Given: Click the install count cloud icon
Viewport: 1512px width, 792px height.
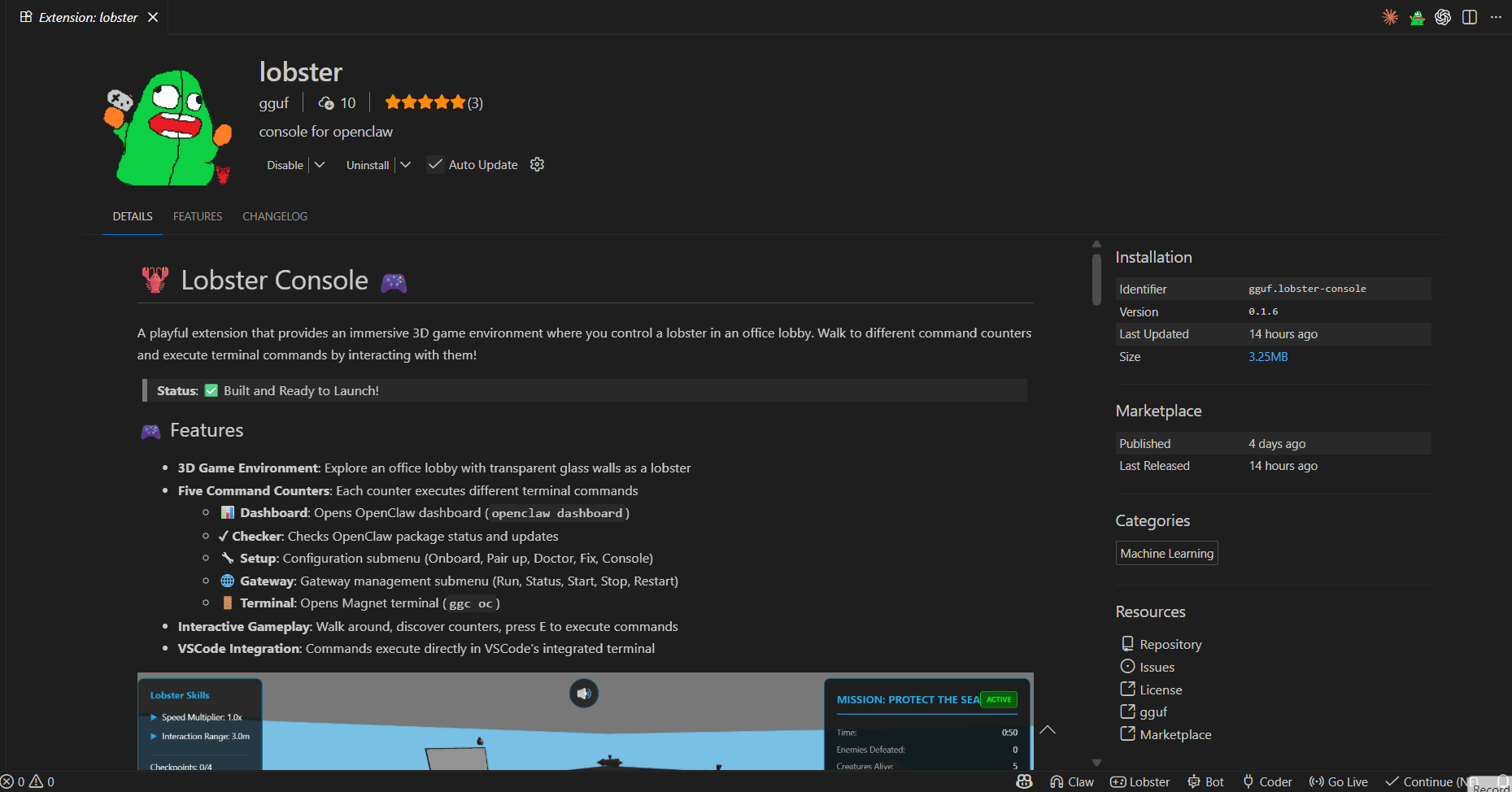Looking at the screenshot, I should (326, 103).
